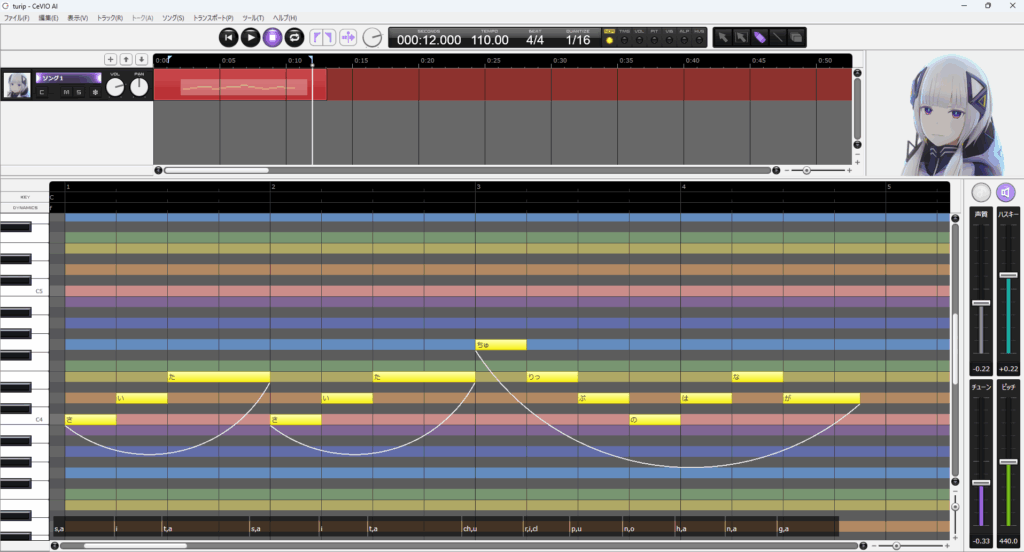Move track up with up arrow

coord(126,59)
